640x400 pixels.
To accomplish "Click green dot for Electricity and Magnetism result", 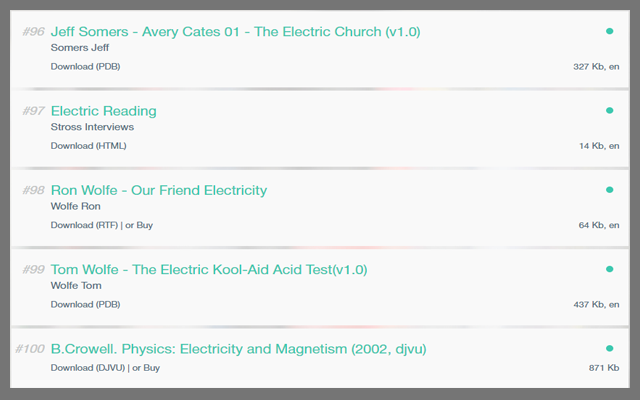I will 609,348.
